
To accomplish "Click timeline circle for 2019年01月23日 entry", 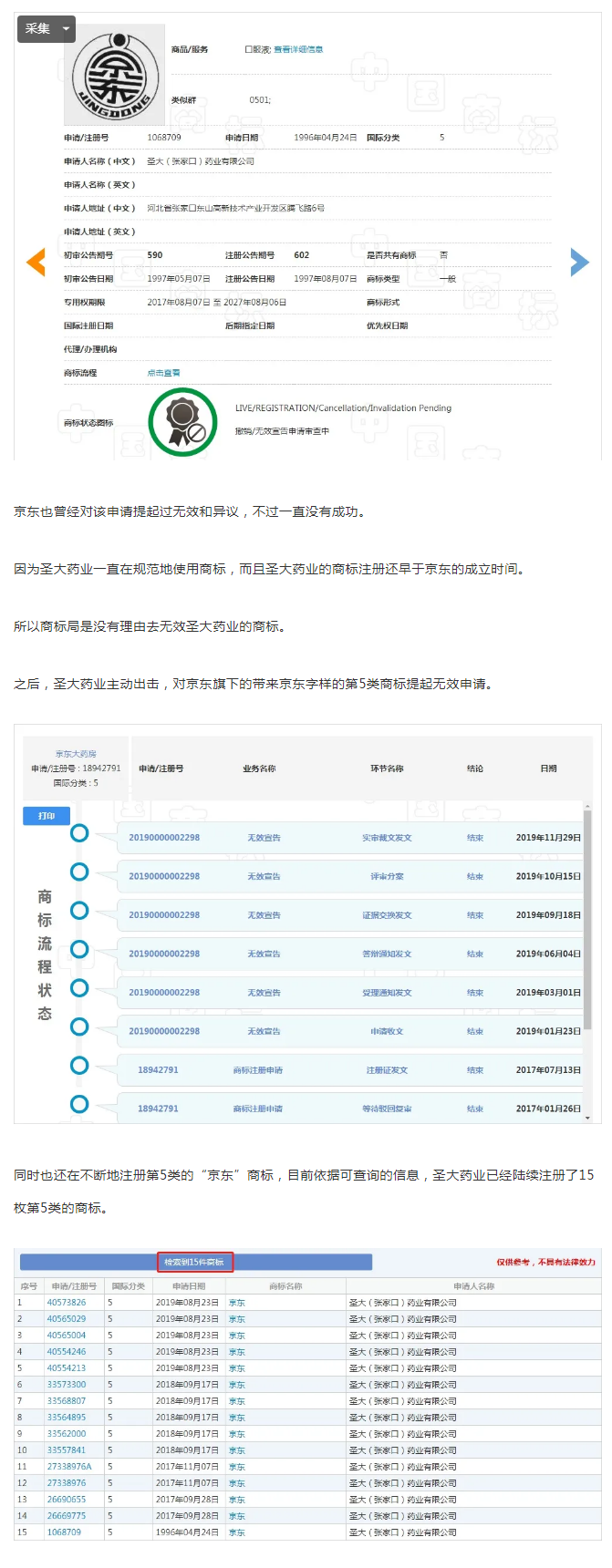I will tap(79, 1026).
